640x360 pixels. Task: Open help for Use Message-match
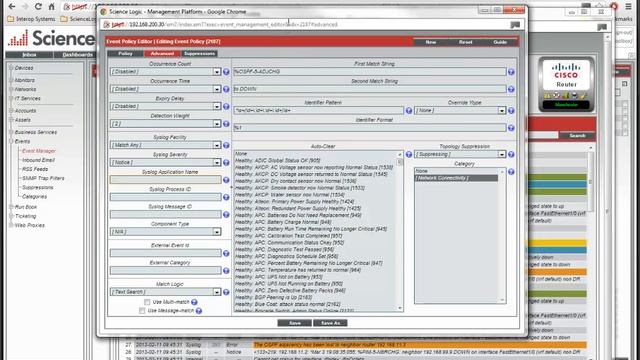199,311
